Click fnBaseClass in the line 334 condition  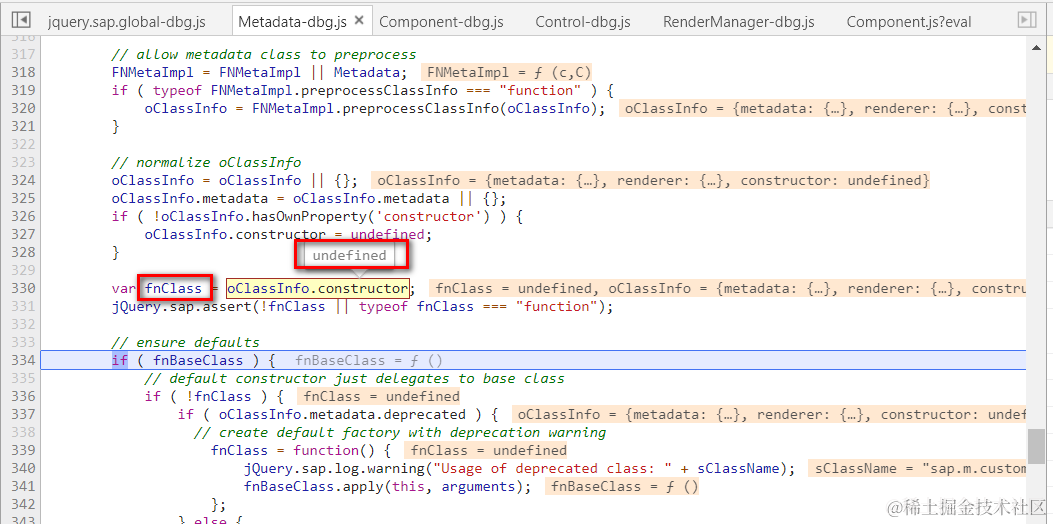click(198, 361)
